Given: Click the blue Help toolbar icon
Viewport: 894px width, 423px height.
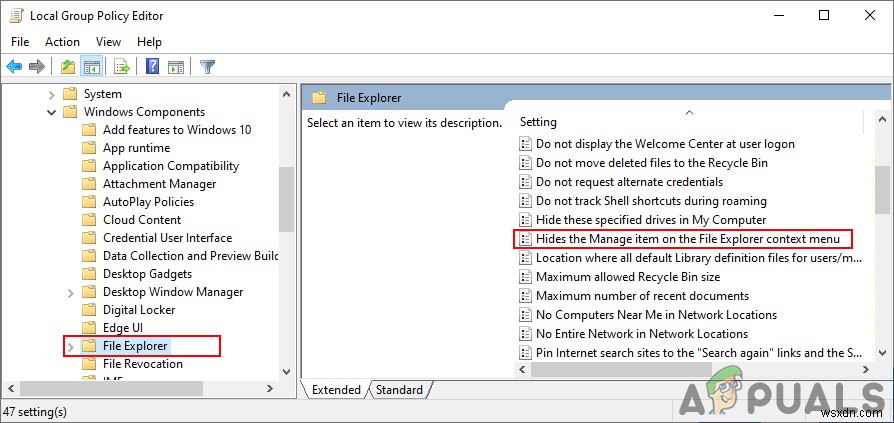Looking at the screenshot, I should pyautogui.click(x=152, y=67).
